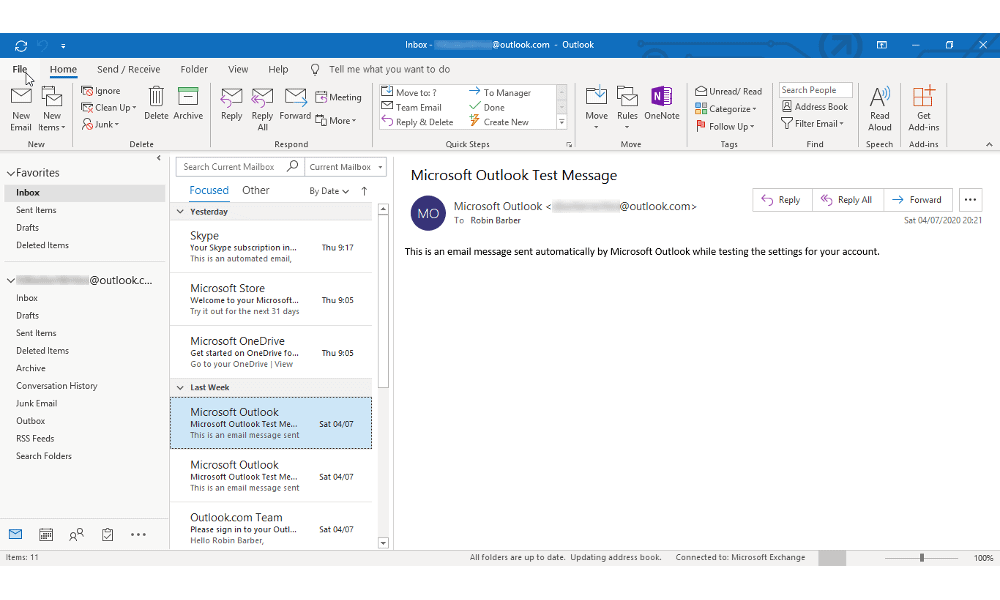The width and height of the screenshot is (1000, 600).
Task: Open the Conversation History folder
Action: 57,386
